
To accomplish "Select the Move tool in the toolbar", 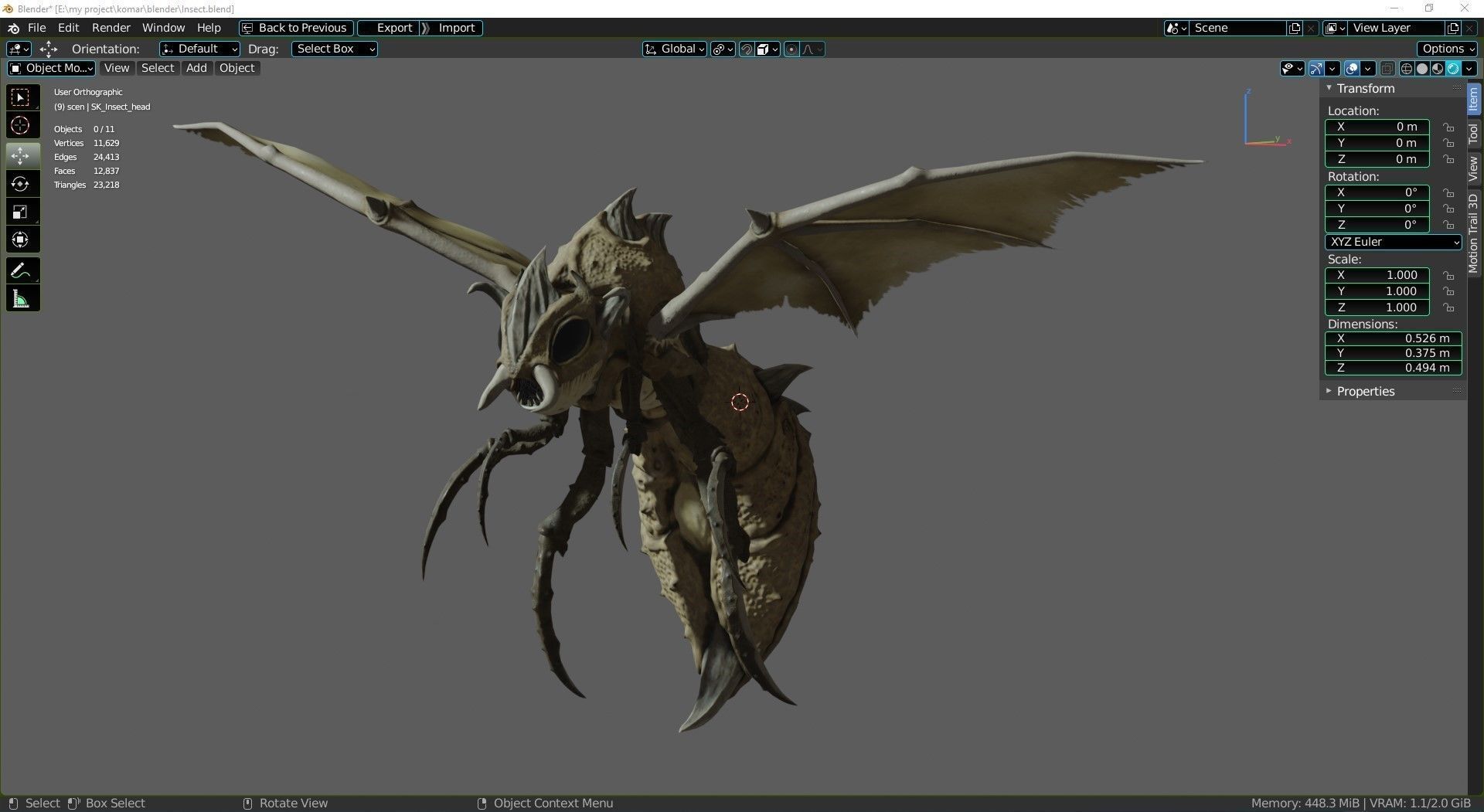I will click(21, 155).
